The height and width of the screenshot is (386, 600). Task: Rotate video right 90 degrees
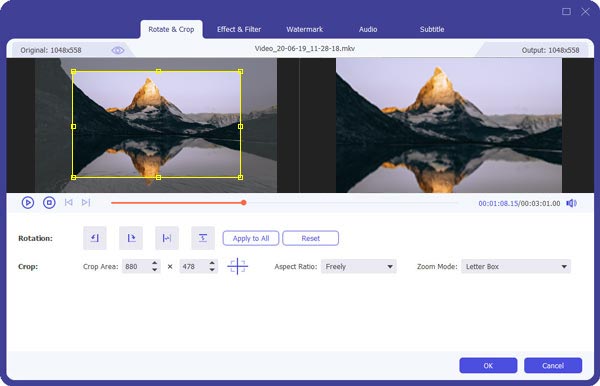131,238
